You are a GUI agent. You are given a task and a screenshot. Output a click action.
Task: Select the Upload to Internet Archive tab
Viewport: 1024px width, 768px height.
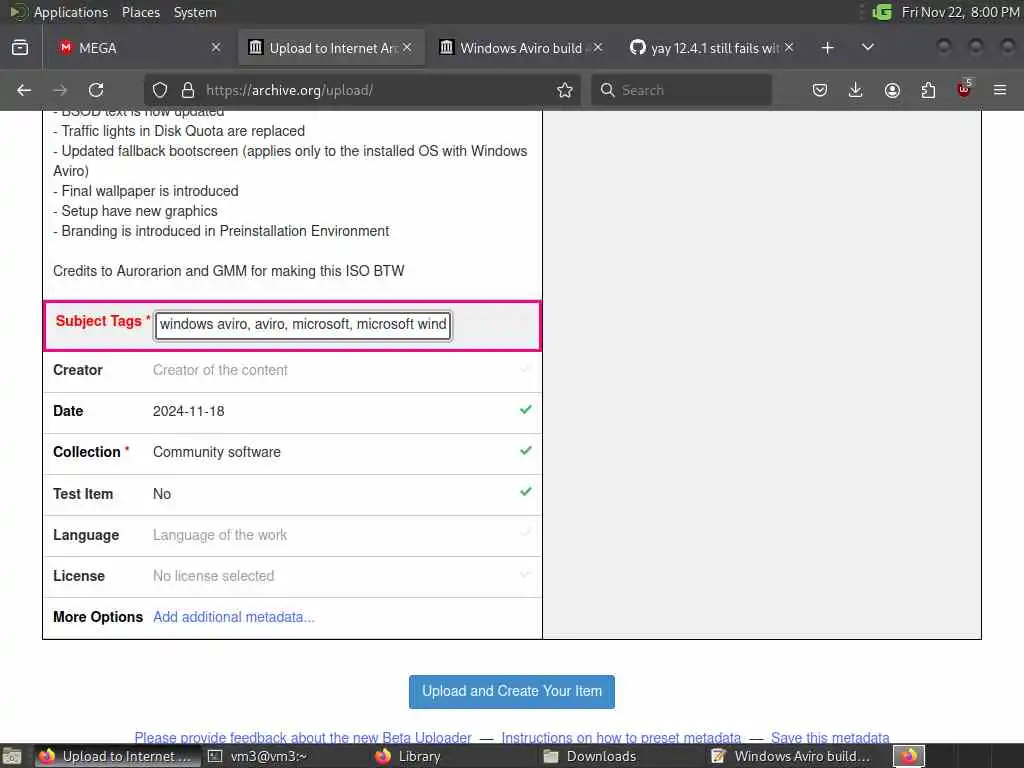[330, 48]
